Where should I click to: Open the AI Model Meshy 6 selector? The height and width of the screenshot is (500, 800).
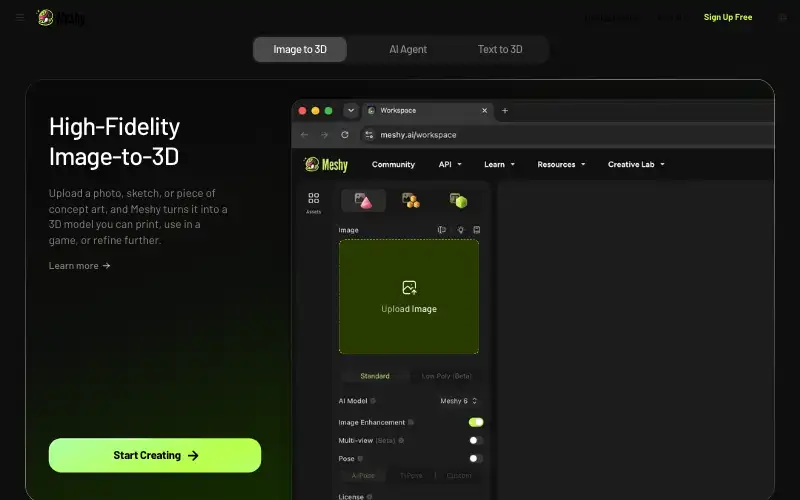click(x=459, y=401)
